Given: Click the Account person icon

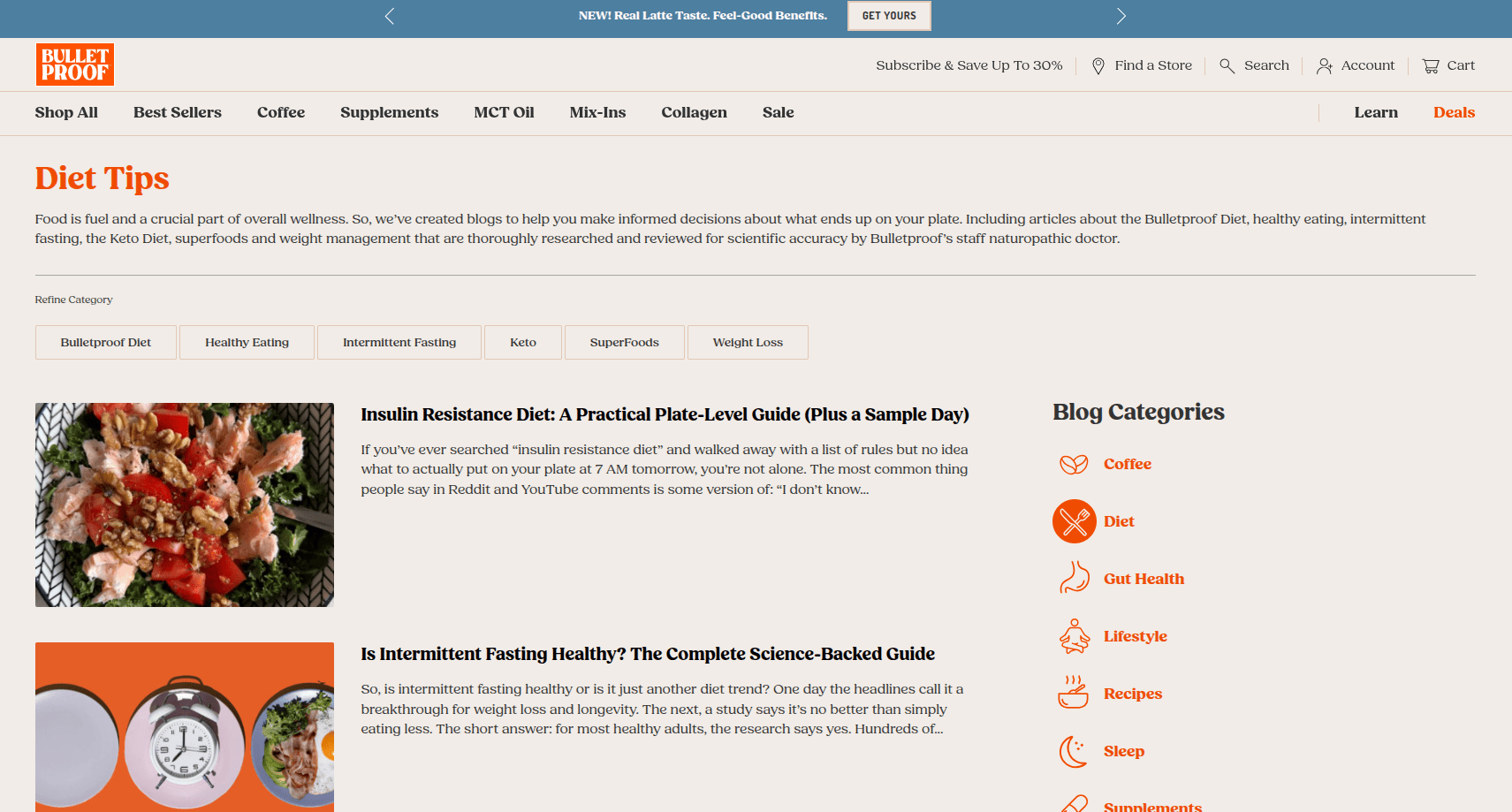Looking at the screenshot, I should click(x=1324, y=66).
